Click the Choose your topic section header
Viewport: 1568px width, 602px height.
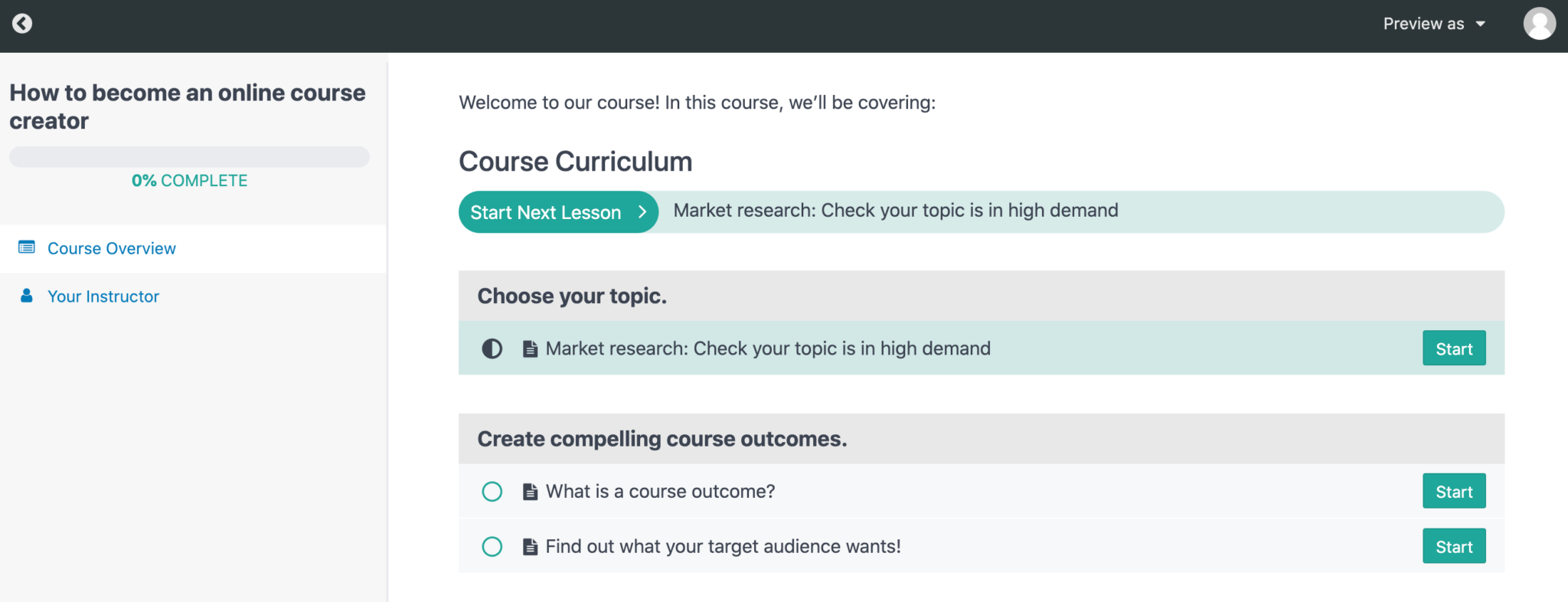[982, 296]
